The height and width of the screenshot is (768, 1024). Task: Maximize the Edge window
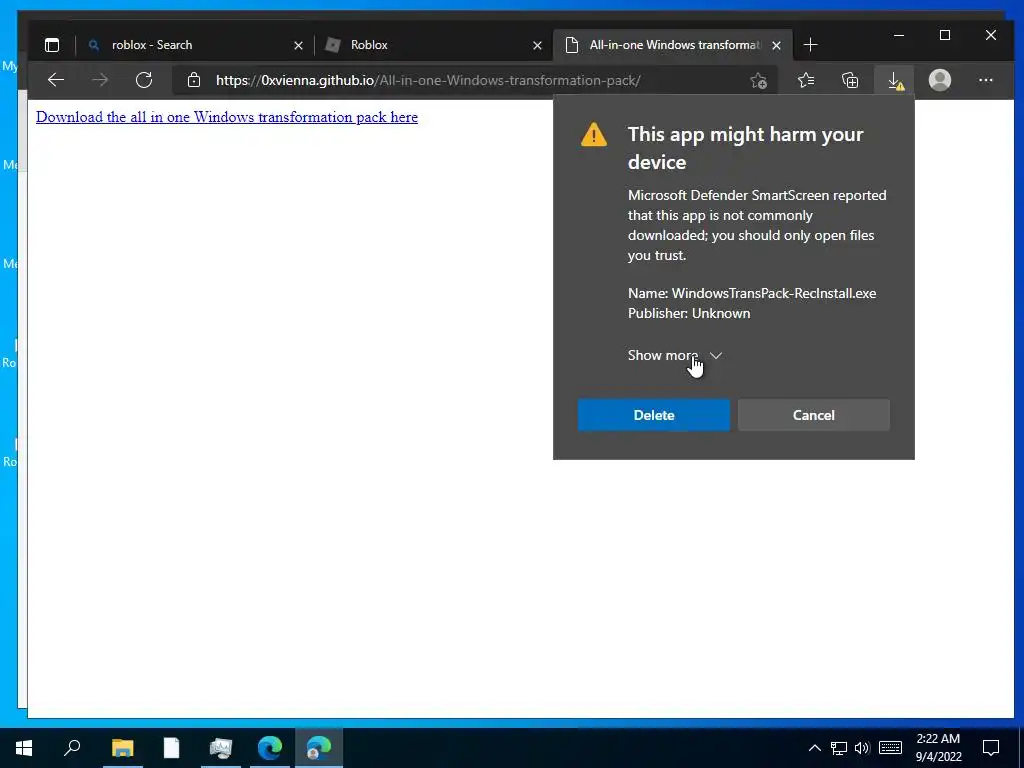coord(945,35)
